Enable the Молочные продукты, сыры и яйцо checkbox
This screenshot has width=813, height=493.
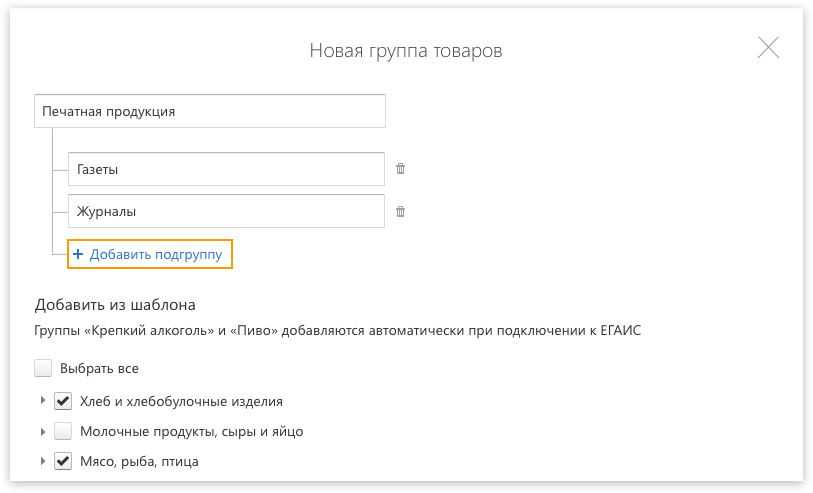tap(63, 431)
